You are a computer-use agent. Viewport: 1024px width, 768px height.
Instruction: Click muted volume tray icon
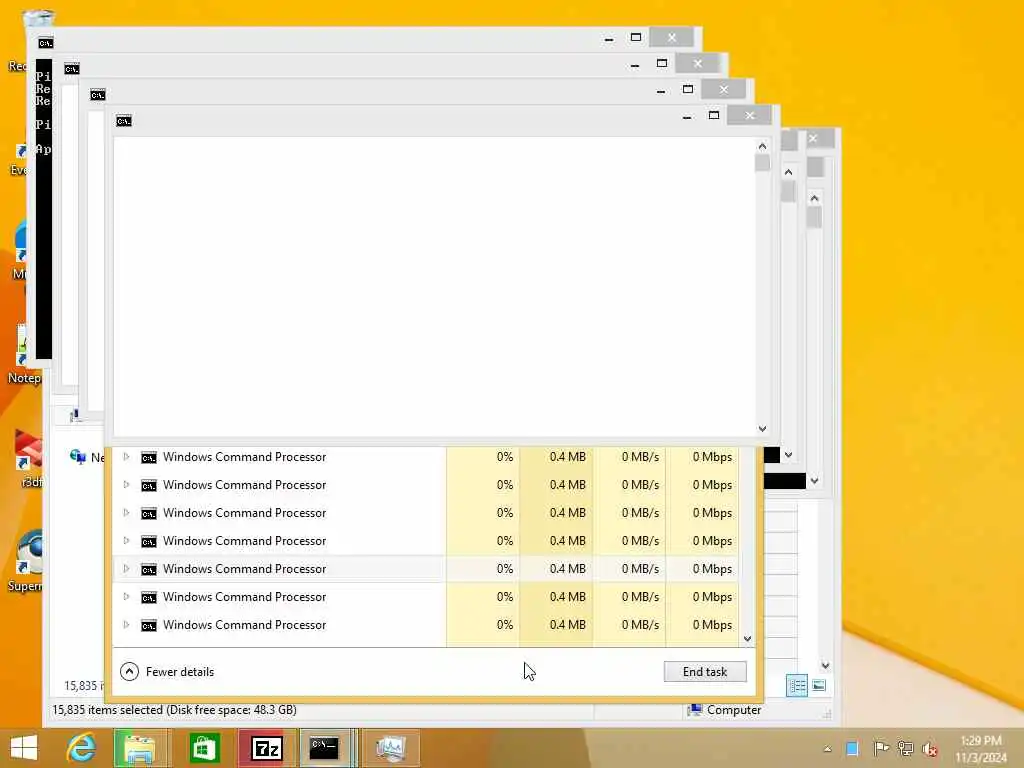pyautogui.click(x=930, y=749)
